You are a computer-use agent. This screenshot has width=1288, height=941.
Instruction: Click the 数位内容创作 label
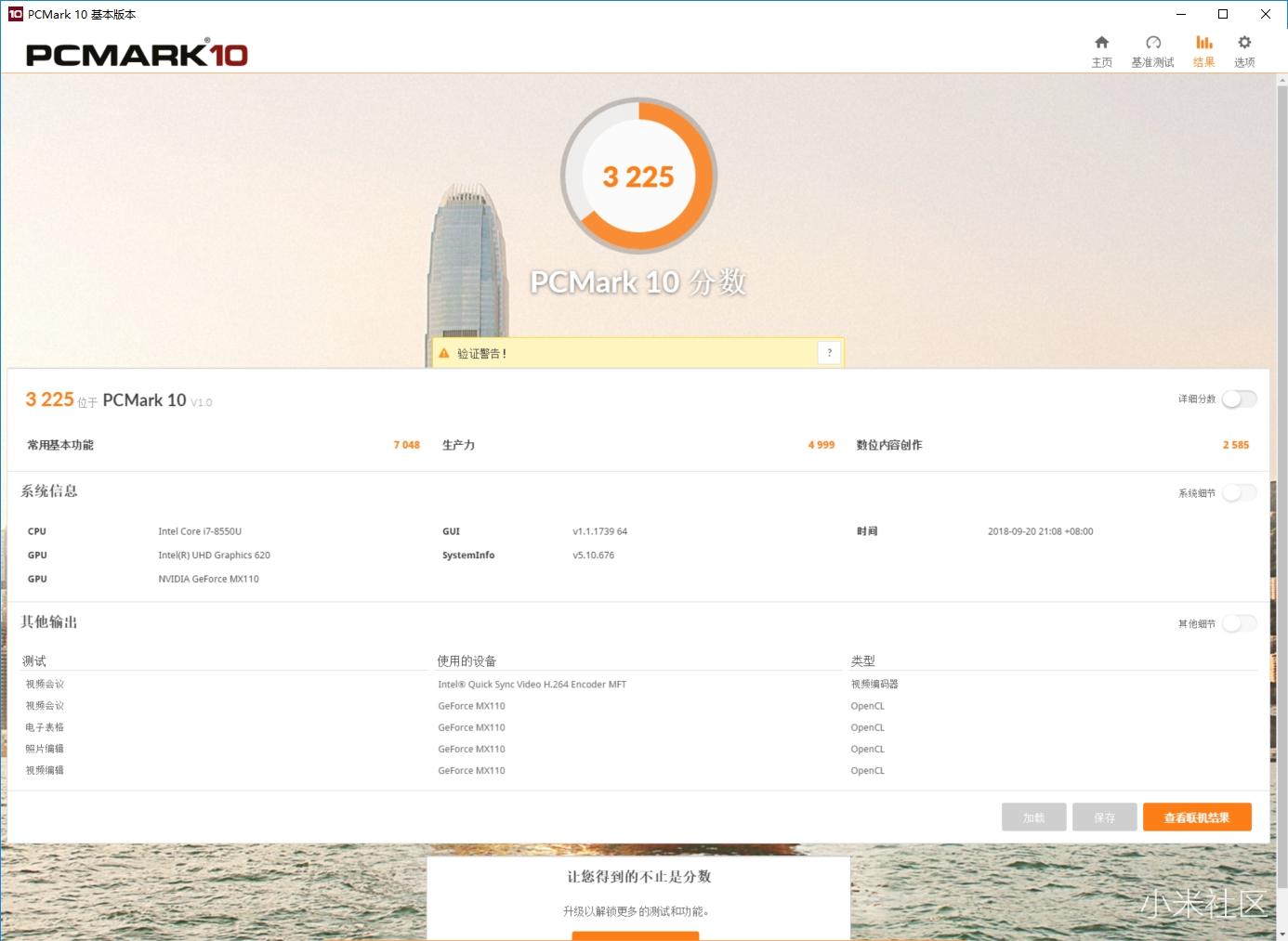tap(889, 445)
